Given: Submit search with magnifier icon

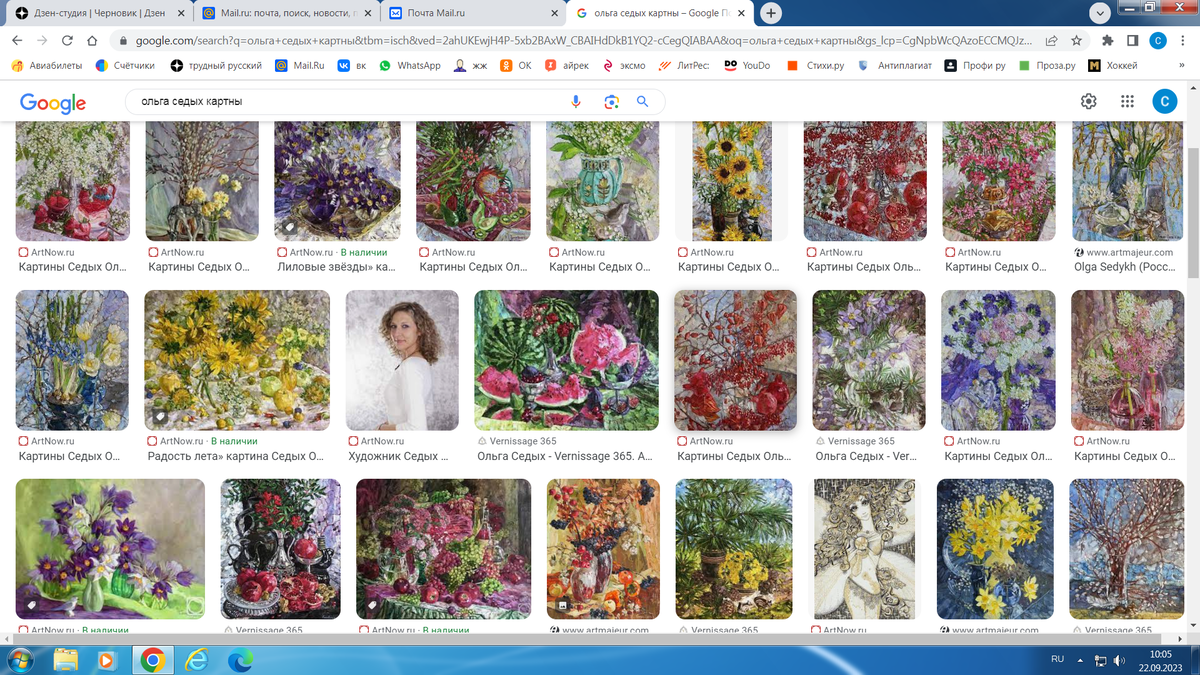Looking at the screenshot, I should click(x=643, y=102).
